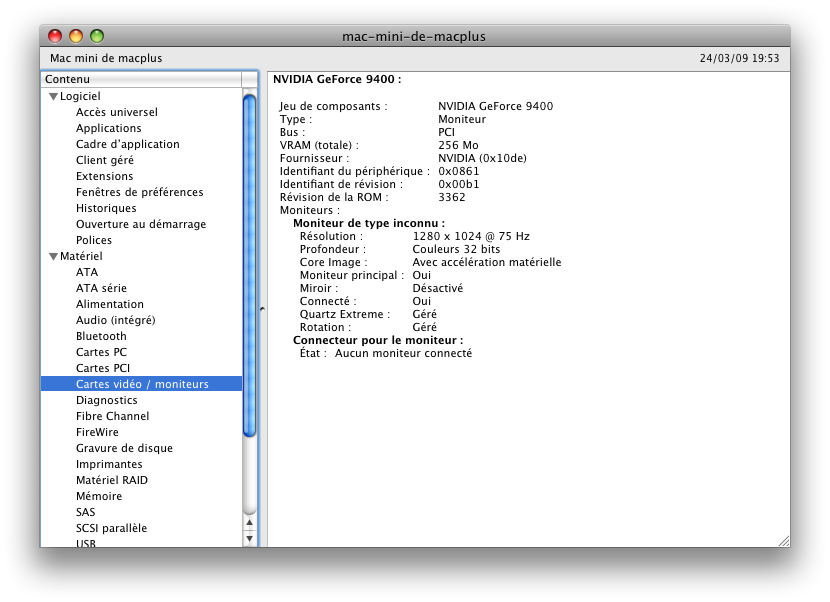This screenshot has width=830, height=602.
Task: Select Cartes vidéo / moniteurs row
Action: pos(141,384)
